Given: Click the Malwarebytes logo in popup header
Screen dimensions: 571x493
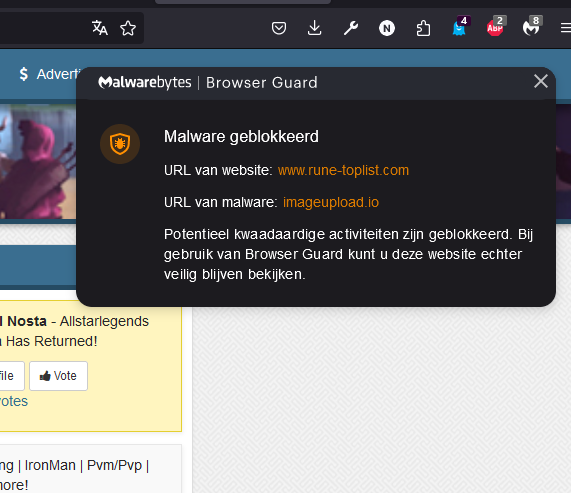Looking at the screenshot, I should pos(145,82).
